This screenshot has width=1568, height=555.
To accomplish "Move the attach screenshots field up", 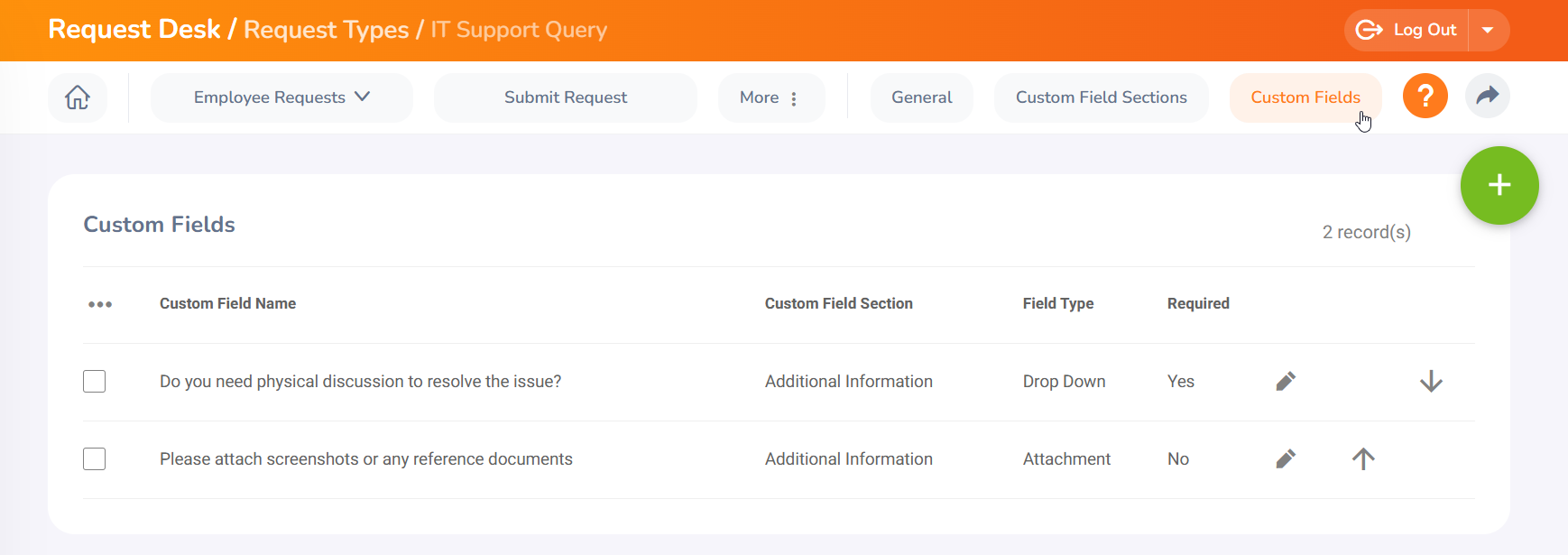I will pos(1363,459).
